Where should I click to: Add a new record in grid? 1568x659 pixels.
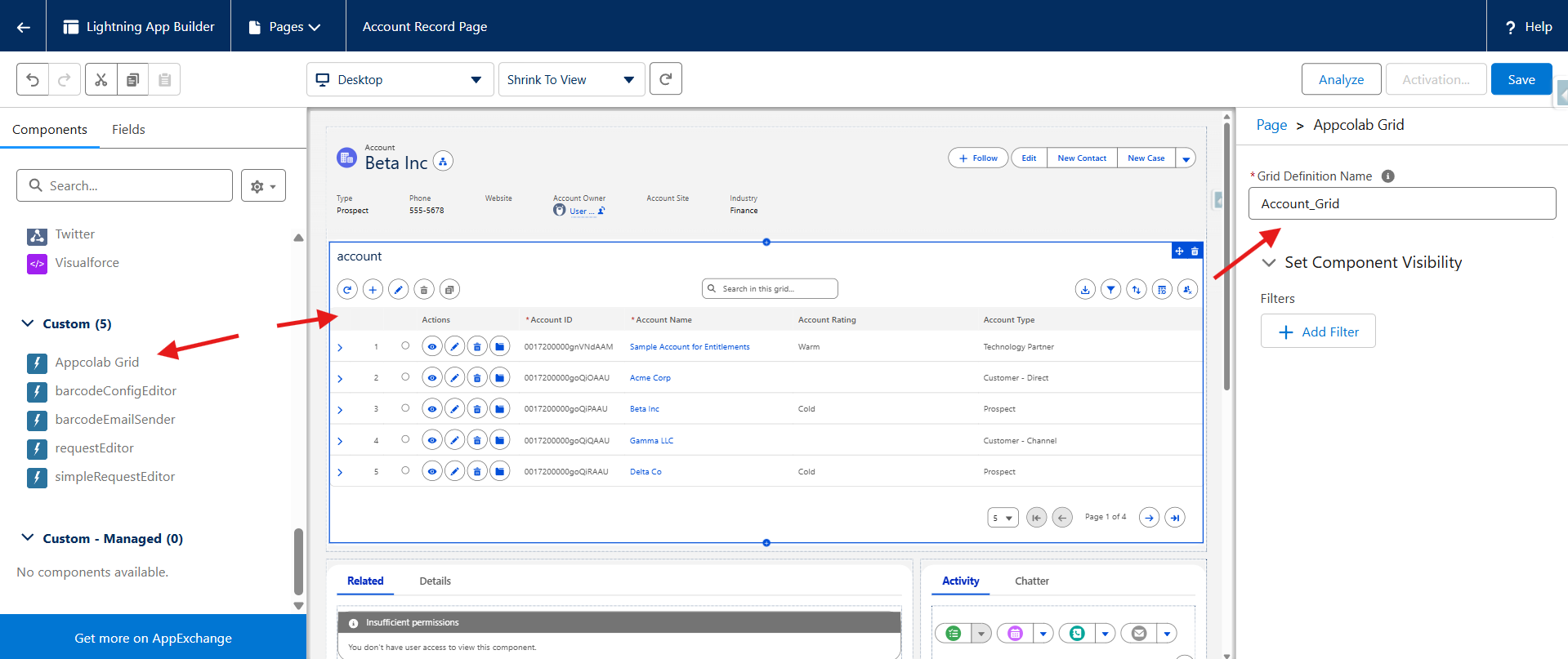[x=373, y=289]
